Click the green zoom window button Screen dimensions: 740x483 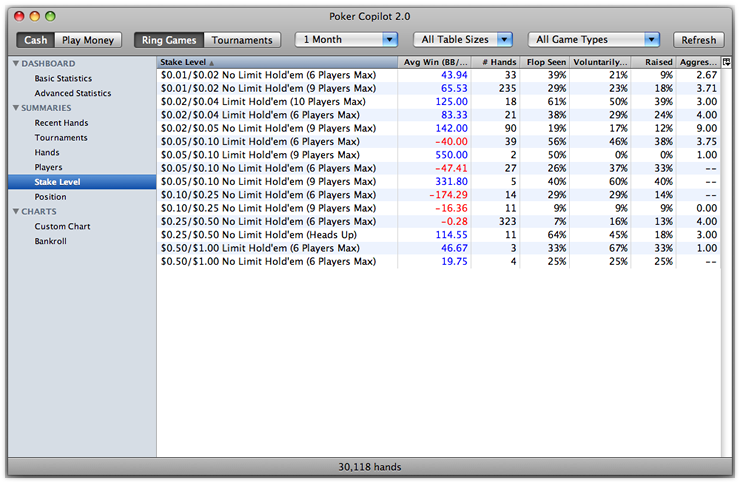pos(50,17)
